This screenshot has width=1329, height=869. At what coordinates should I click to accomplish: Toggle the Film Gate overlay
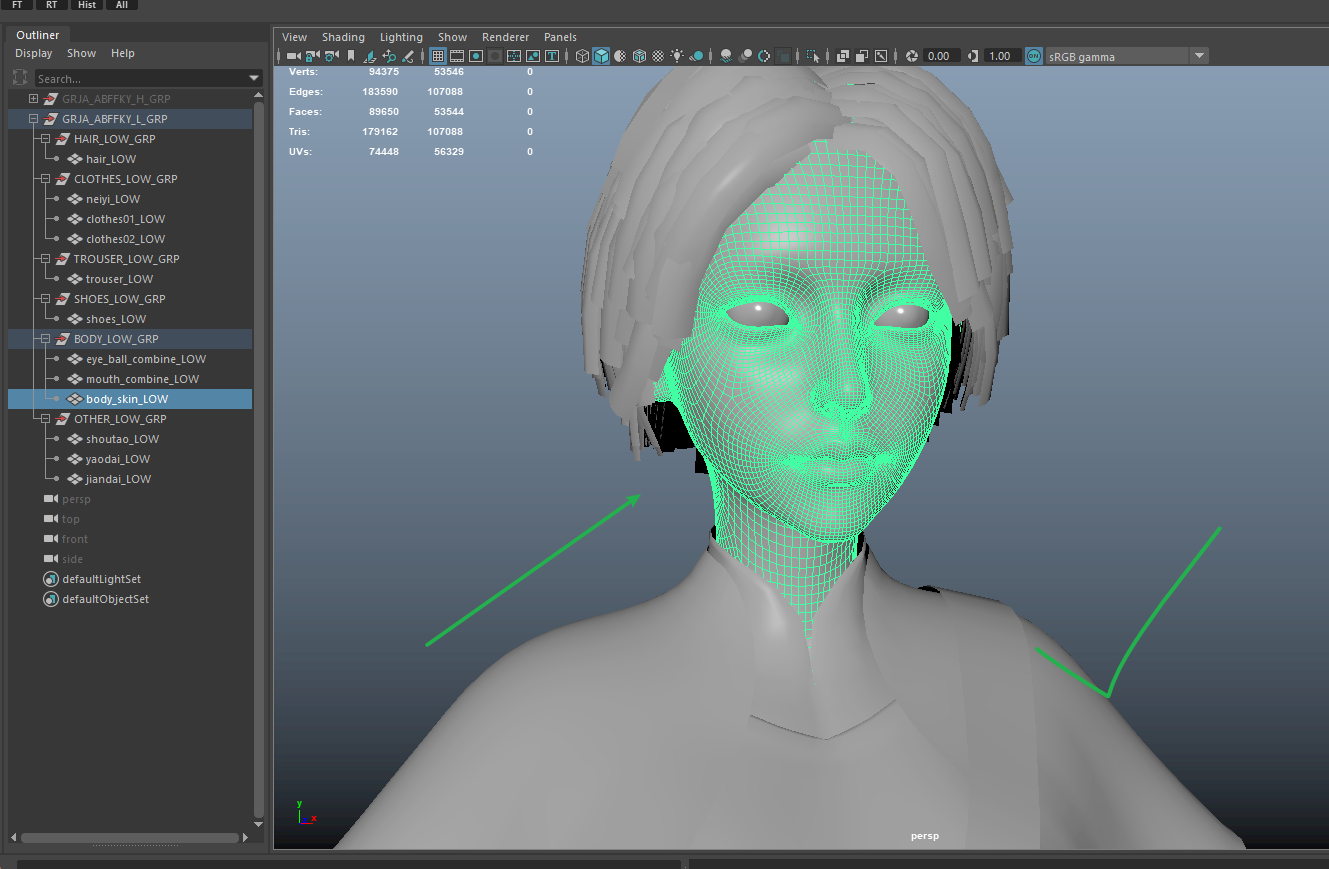457,56
